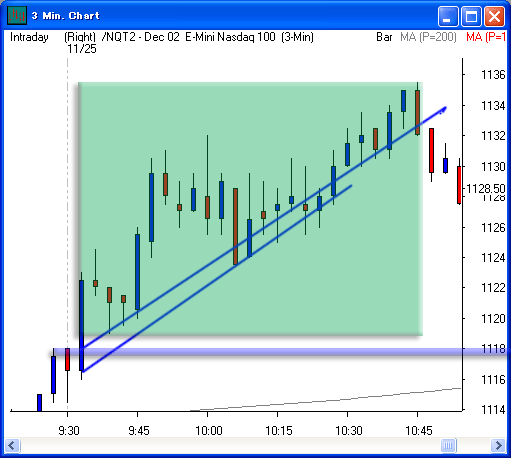Click the Bar chart type label
The width and height of the screenshot is (511, 458).
tap(384, 37)
